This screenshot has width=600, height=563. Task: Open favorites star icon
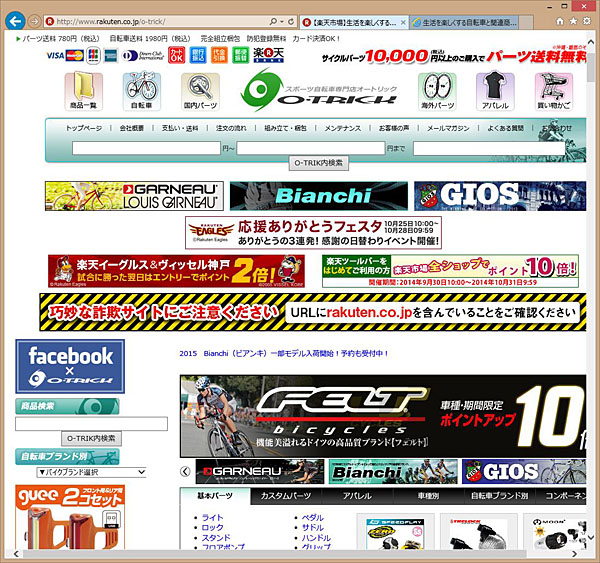pyautogui.click(x=573, y=21)
